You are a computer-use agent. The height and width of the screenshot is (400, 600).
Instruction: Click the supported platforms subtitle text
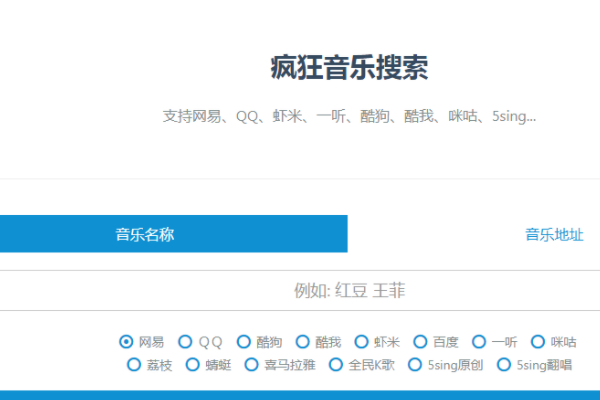click(x=349, y=116)
